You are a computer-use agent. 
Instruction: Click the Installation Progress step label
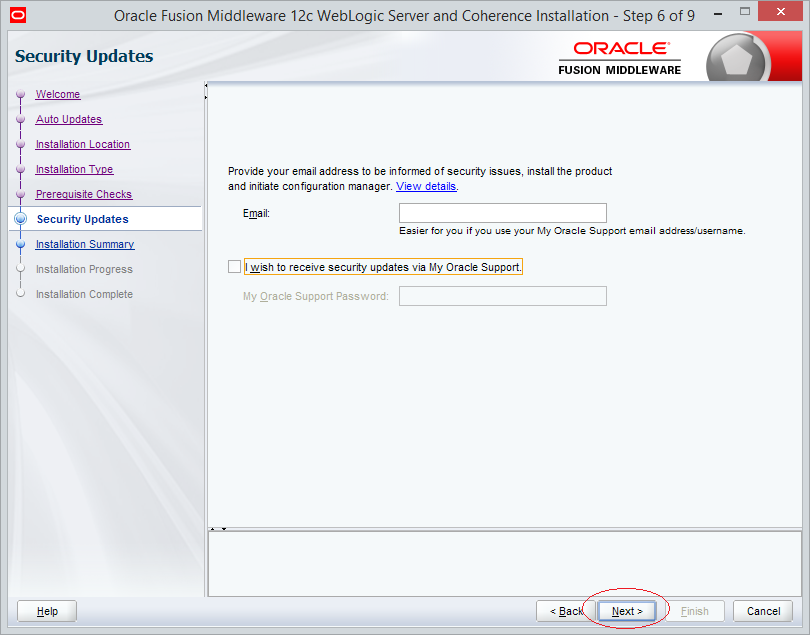tap(84, 269)
